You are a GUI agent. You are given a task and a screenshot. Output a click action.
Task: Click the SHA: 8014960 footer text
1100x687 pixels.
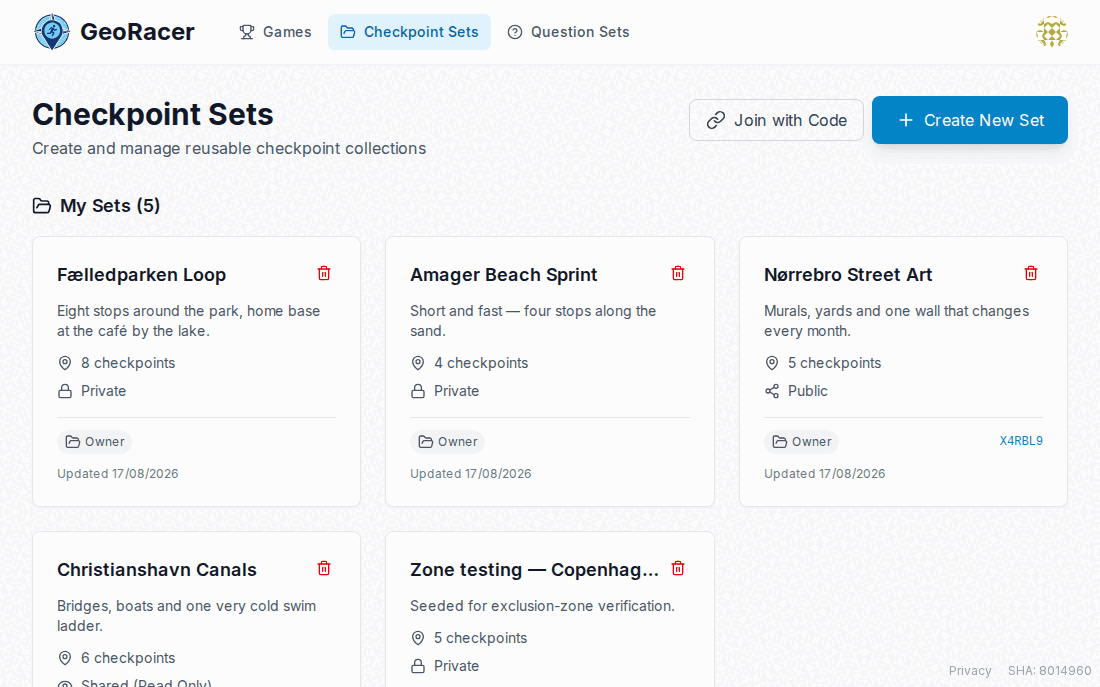point(1049,671)
